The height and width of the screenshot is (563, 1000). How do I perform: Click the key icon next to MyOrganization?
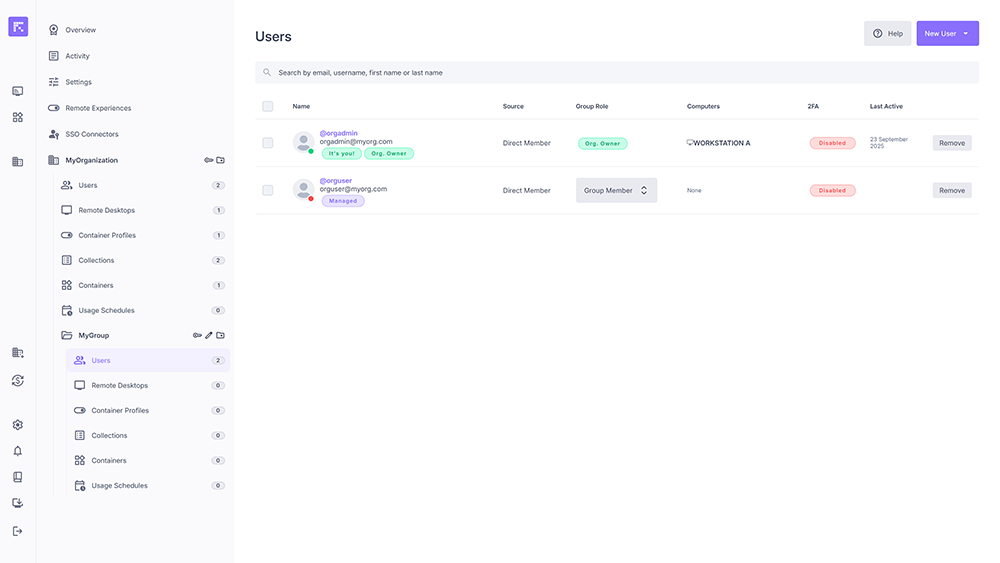[209, 160]
